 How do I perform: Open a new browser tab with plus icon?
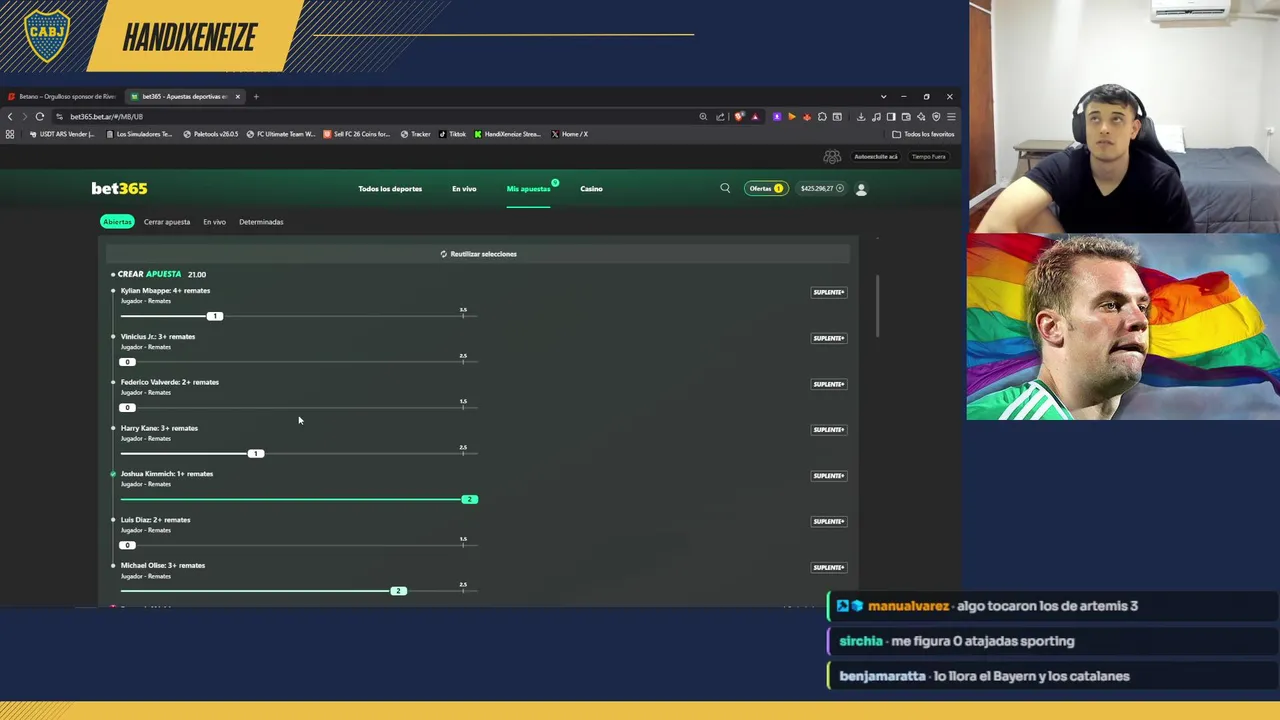tap(256, 97)
